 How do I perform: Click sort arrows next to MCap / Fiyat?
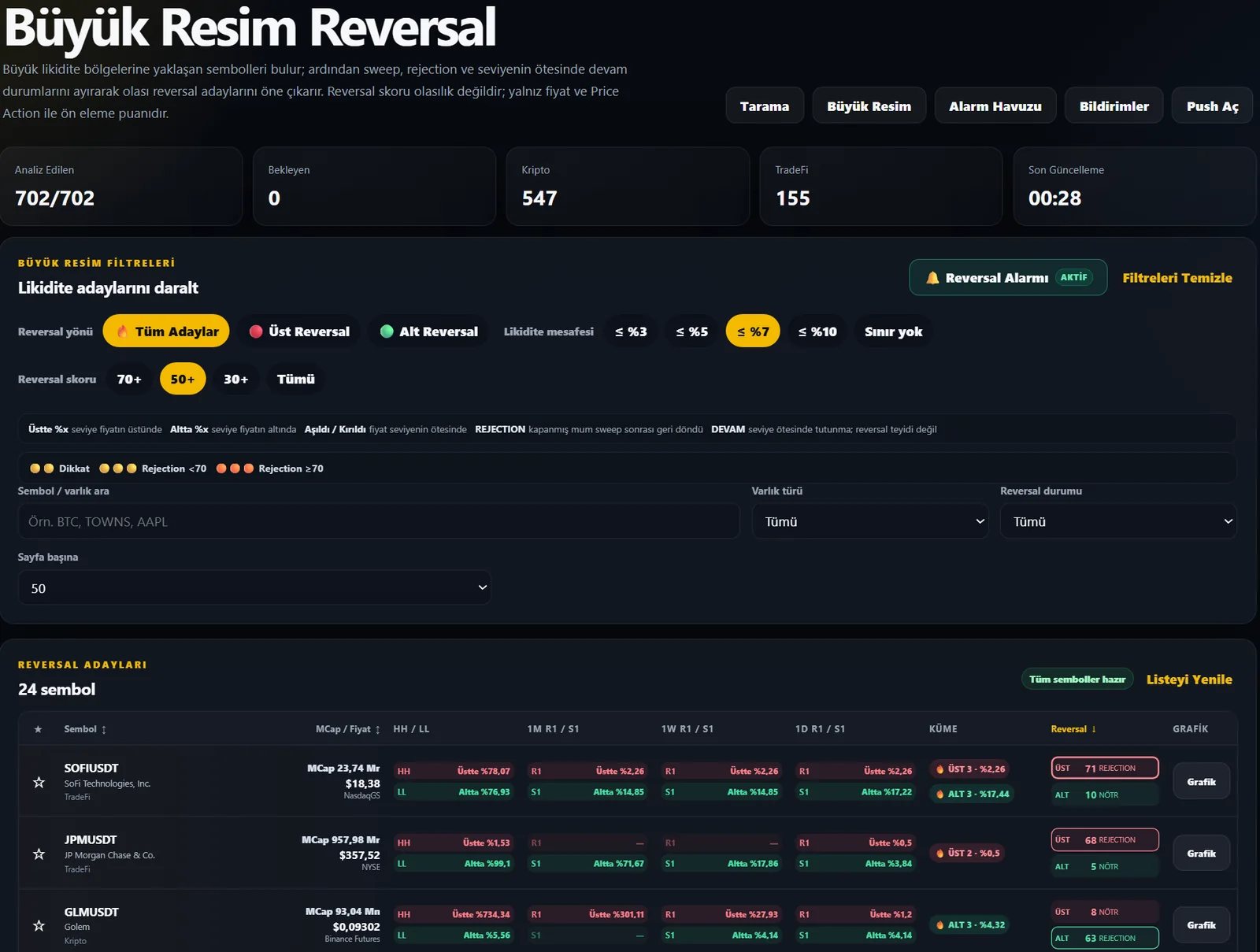(x=378, y=730)
